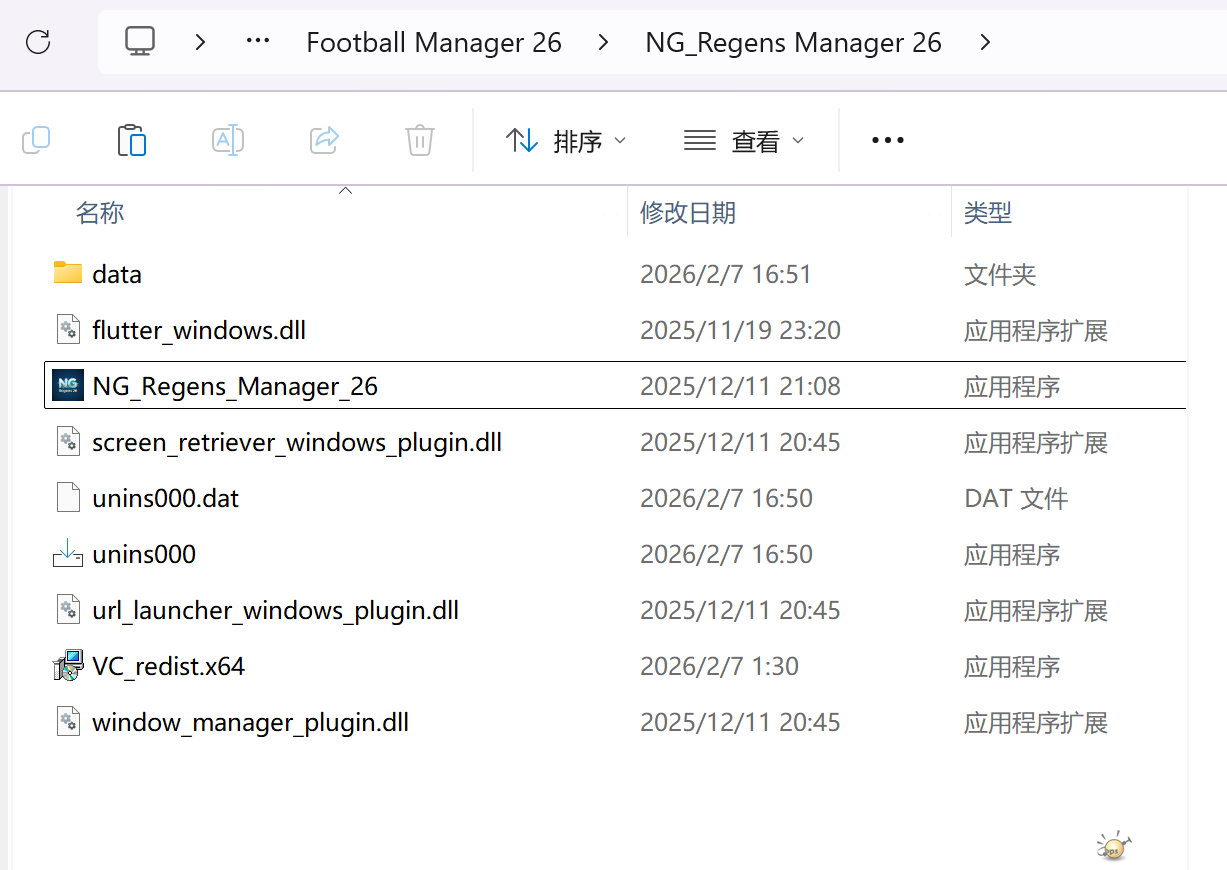Click the WPS helper icon at bottom right
1227x870 pixels.
(1113, 845)
